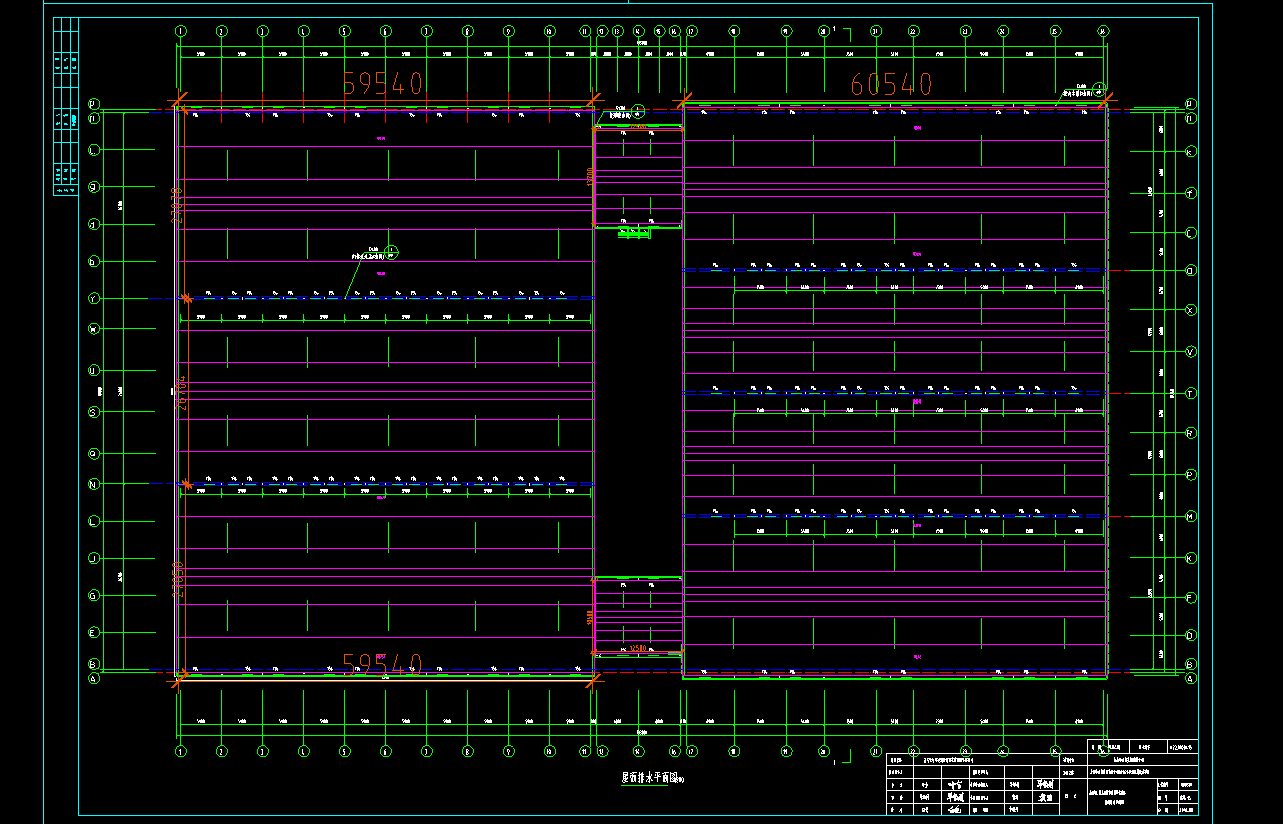The image size is (1283, 824).
Task: Click axis bubble 1 in the top row
Action: [181, 31]
